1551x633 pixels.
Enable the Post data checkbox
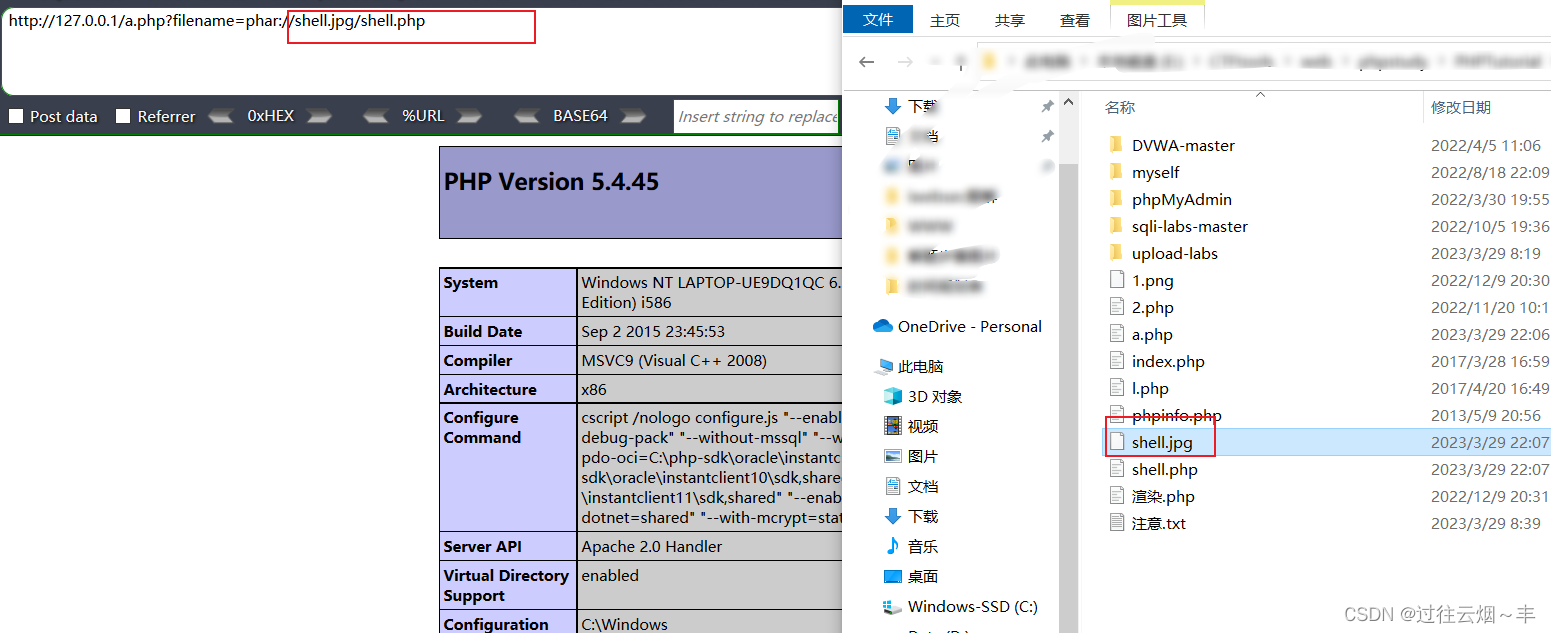pyautogui.click(x=15, y=116)
